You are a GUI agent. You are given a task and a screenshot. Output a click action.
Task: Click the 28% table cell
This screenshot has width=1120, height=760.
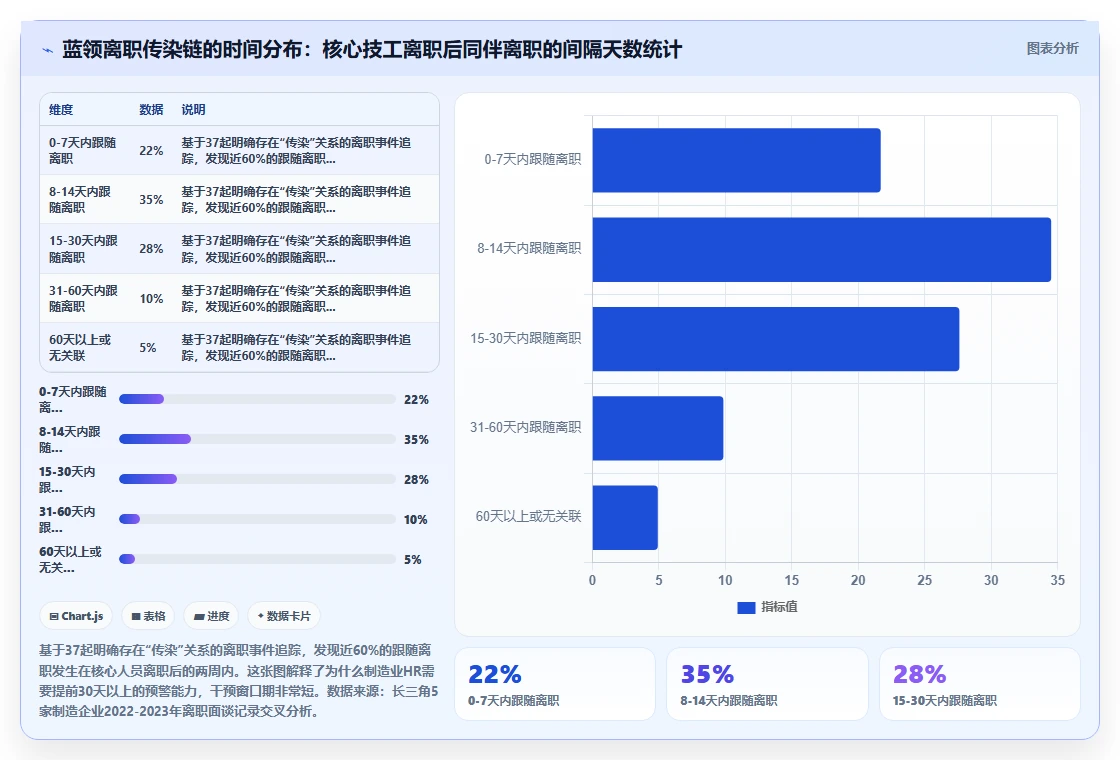click(151, 249)
